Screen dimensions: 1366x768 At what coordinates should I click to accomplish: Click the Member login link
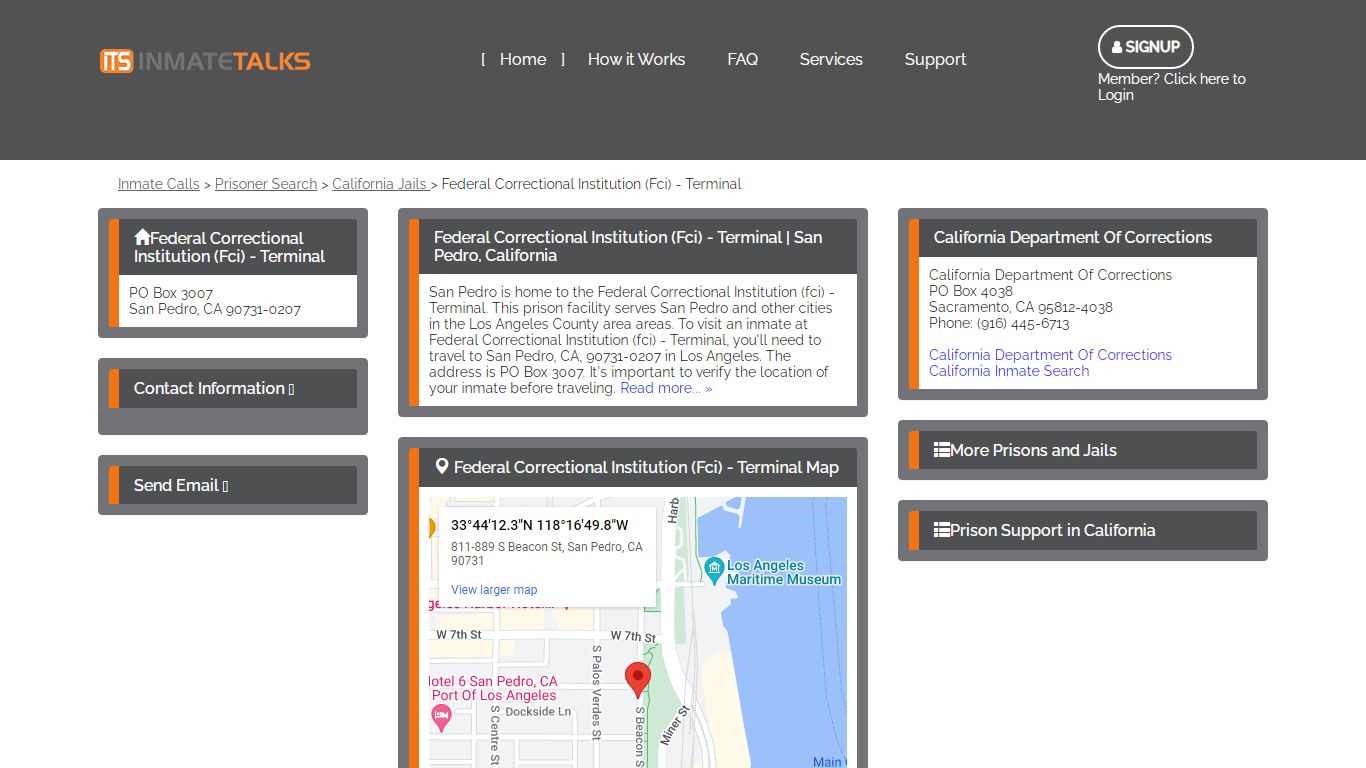(x=1172, y=87)
